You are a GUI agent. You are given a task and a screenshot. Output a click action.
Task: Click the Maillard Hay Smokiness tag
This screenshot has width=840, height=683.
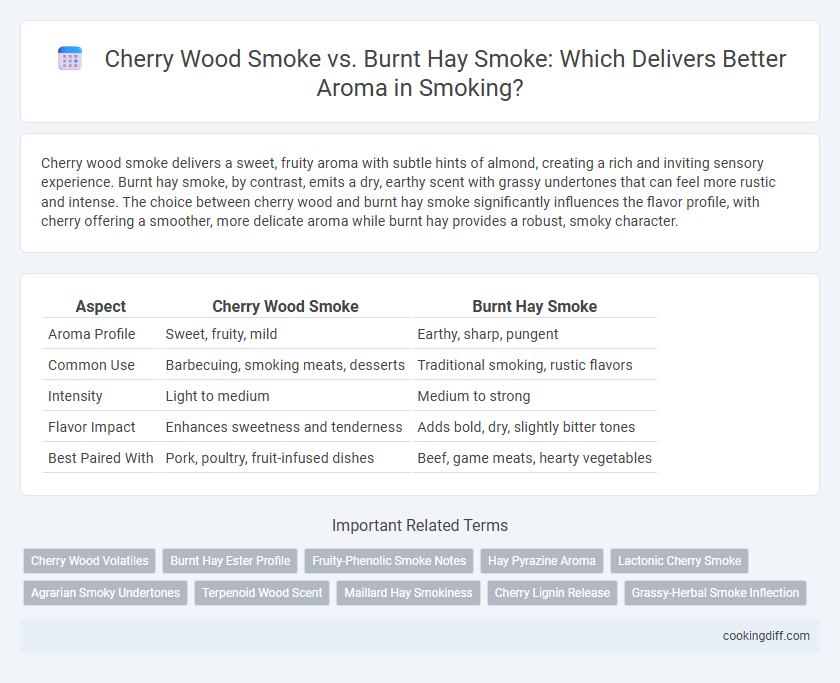408,593
